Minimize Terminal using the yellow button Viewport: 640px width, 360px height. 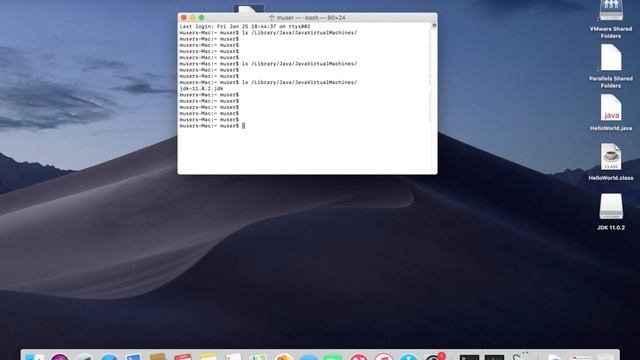click(193, 18)
